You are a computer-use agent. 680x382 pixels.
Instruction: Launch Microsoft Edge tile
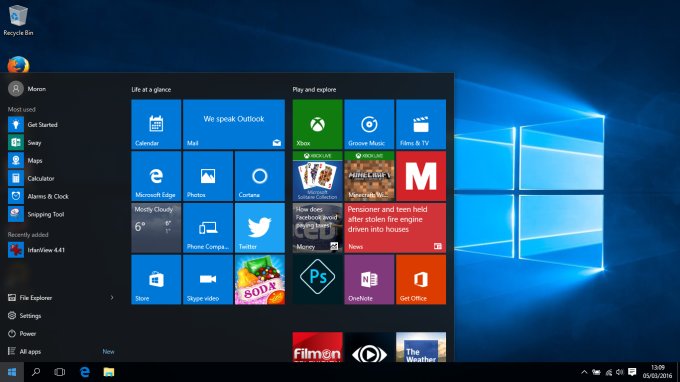[156, 176]
